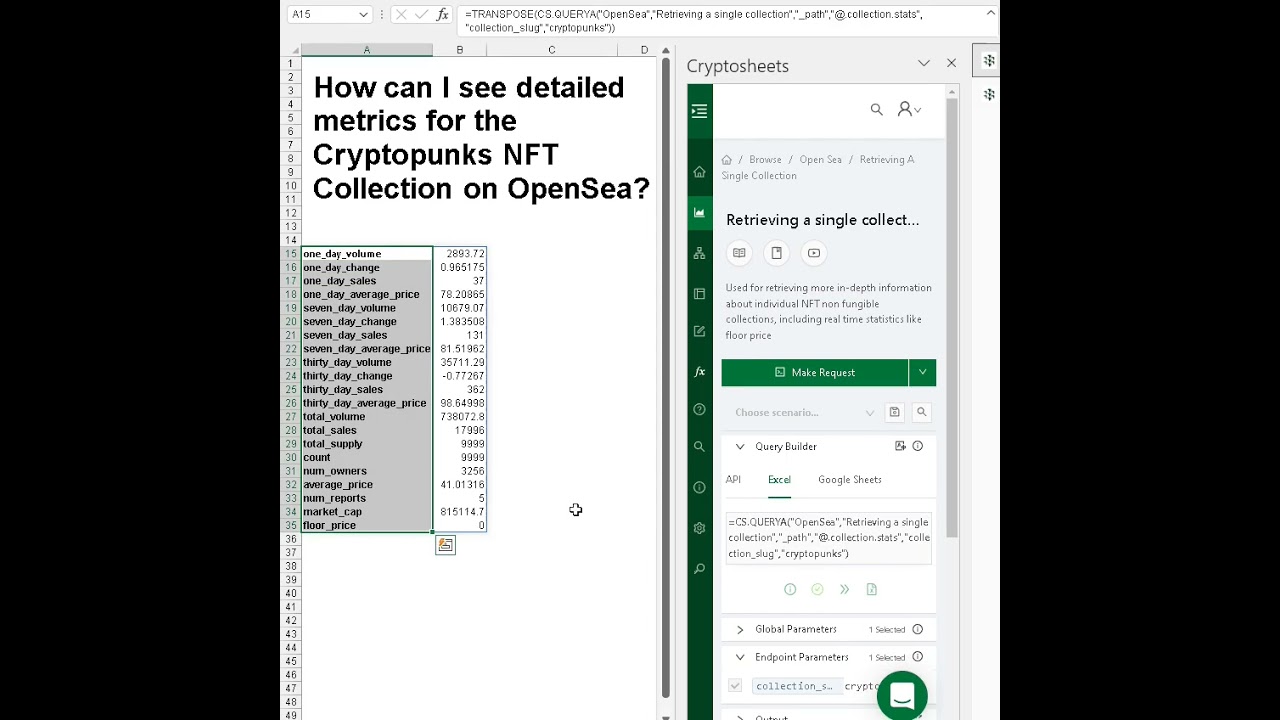This screenshot has width=1280, height=720.
Task: Select the market_cap cell
Action: (367, 511)
